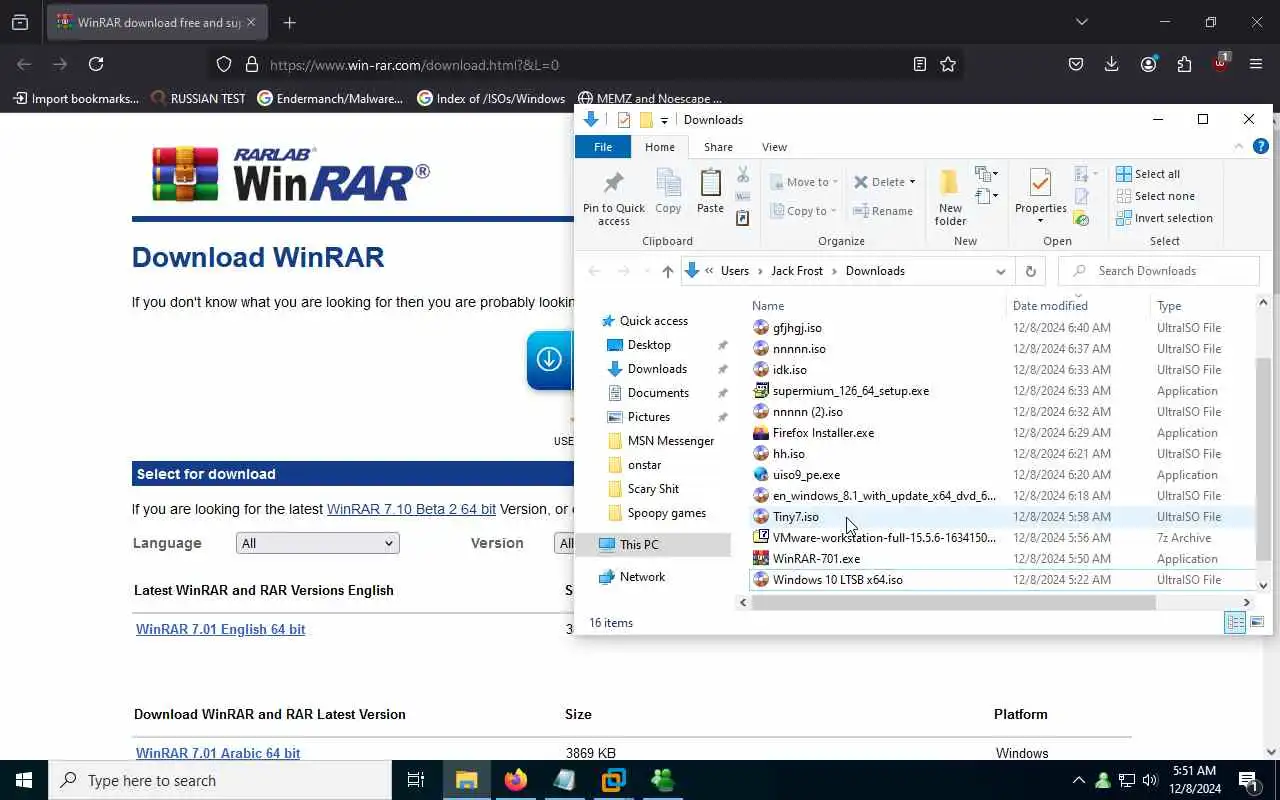Open Move to dropdown in Organize group
The image size is (1280, 800).
[804, 182]
